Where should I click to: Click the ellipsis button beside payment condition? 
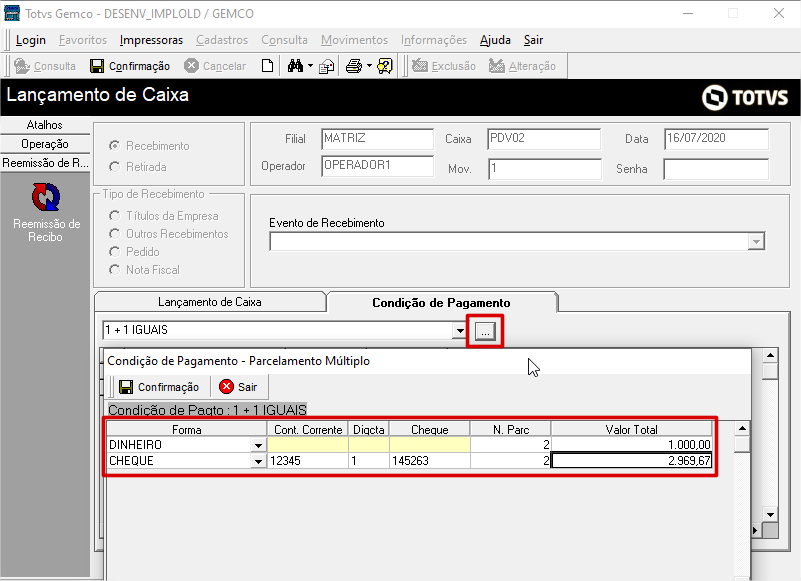pos(485,331)
